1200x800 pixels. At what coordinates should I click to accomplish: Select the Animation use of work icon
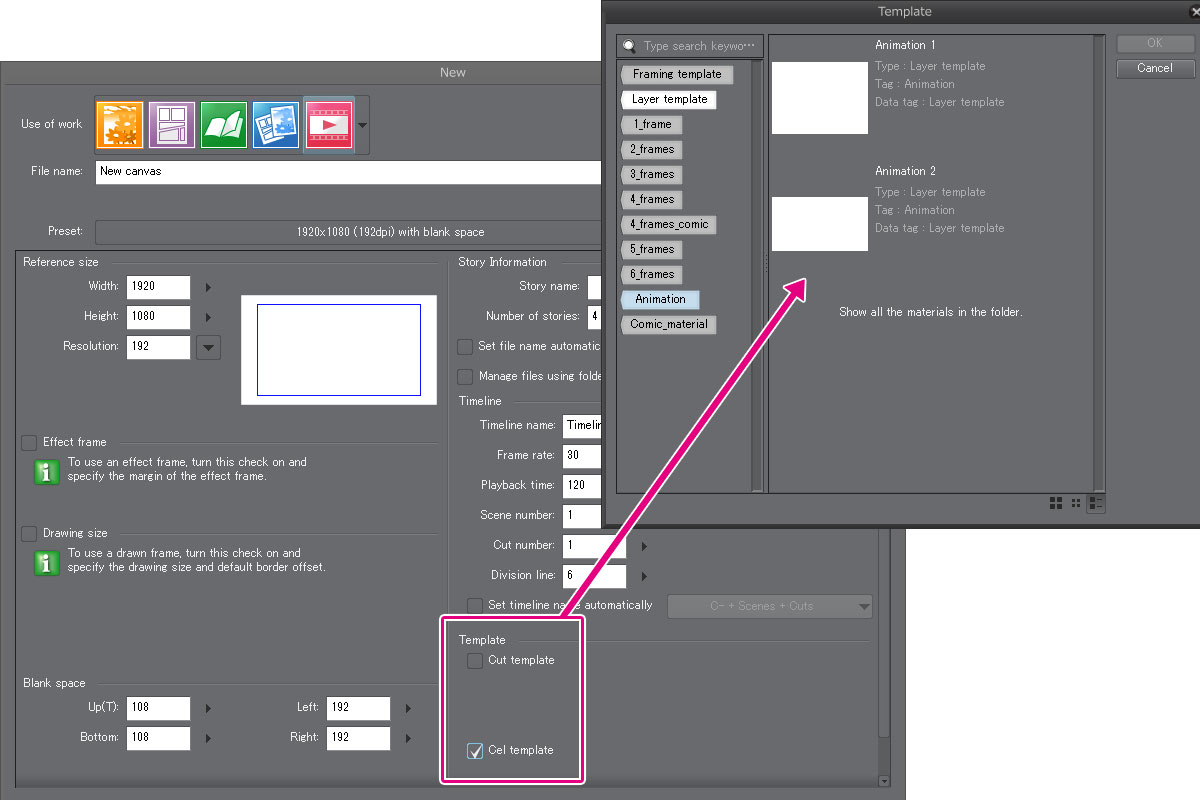pyautogui.click(x=328, y=125)
